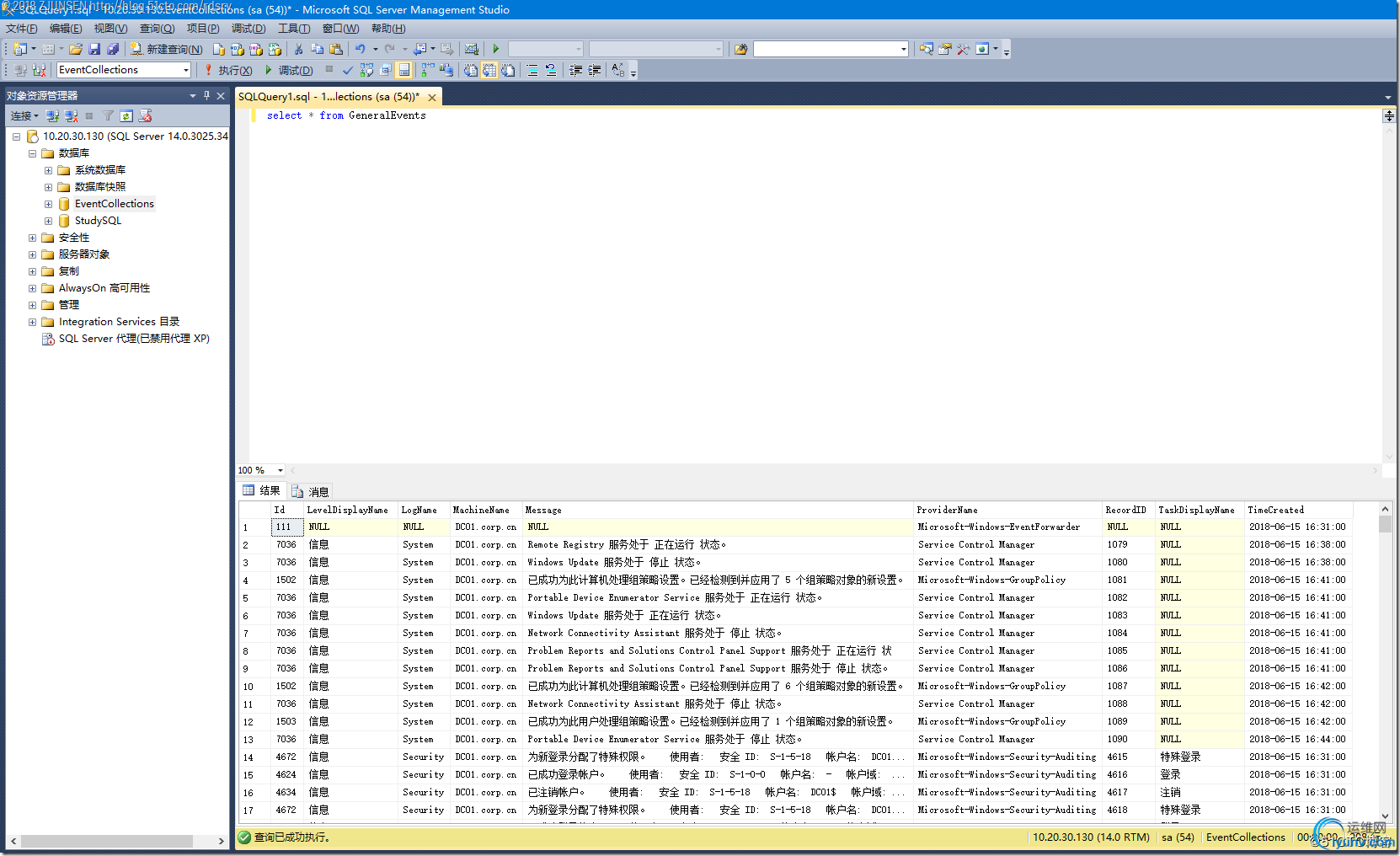Screen dimensions: 1400x856
Task: Open the 文件(F) menu
Action: pyautogui.click(x=22, y=29)
